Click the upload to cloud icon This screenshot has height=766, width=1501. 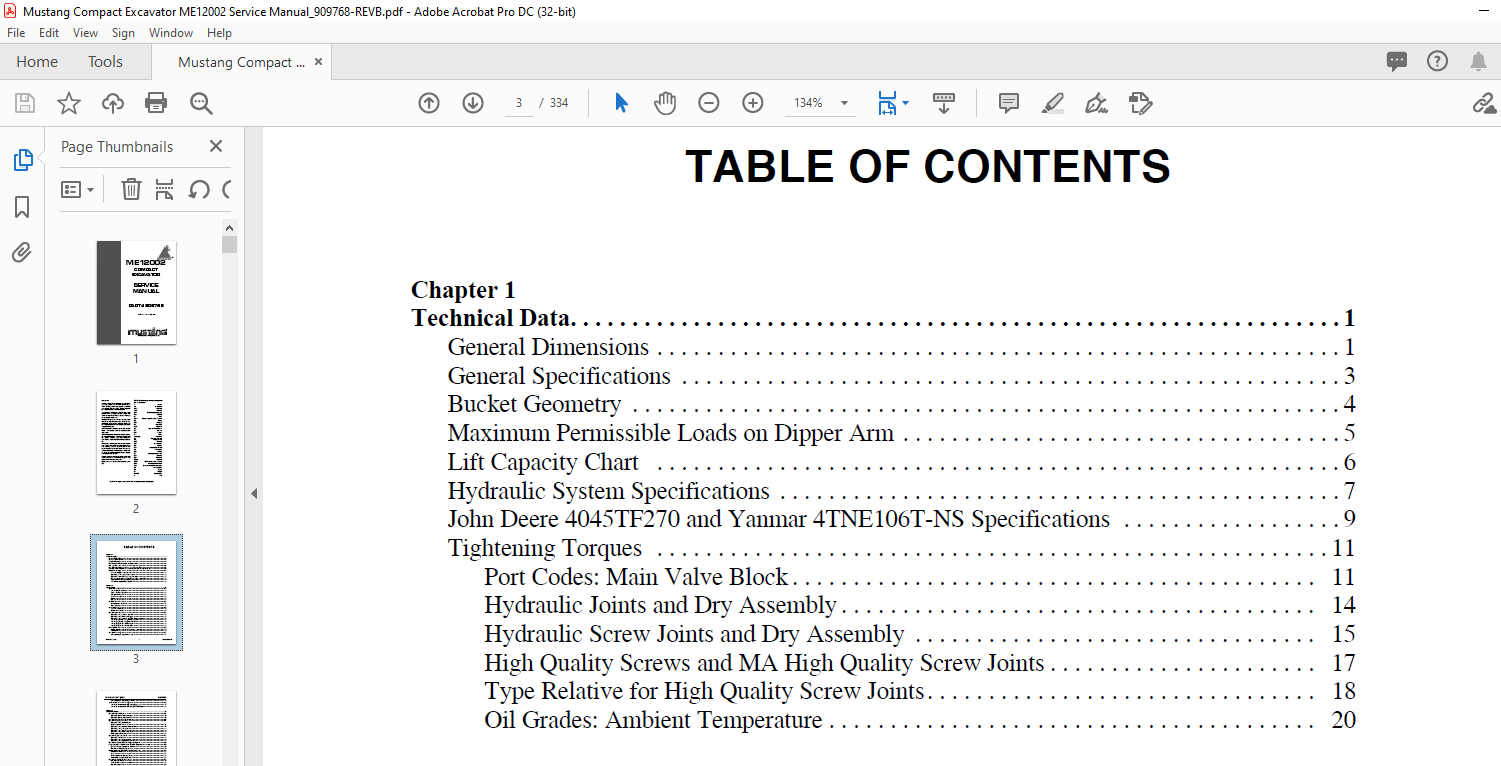click(113, 103)
